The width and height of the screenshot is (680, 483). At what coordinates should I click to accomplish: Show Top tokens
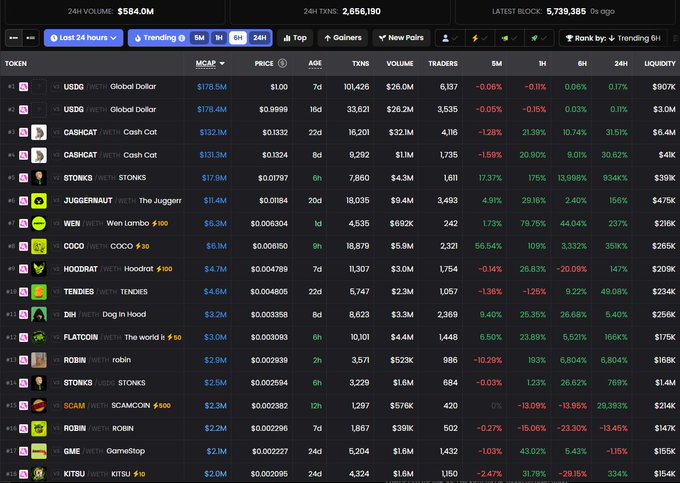[295, 38]
